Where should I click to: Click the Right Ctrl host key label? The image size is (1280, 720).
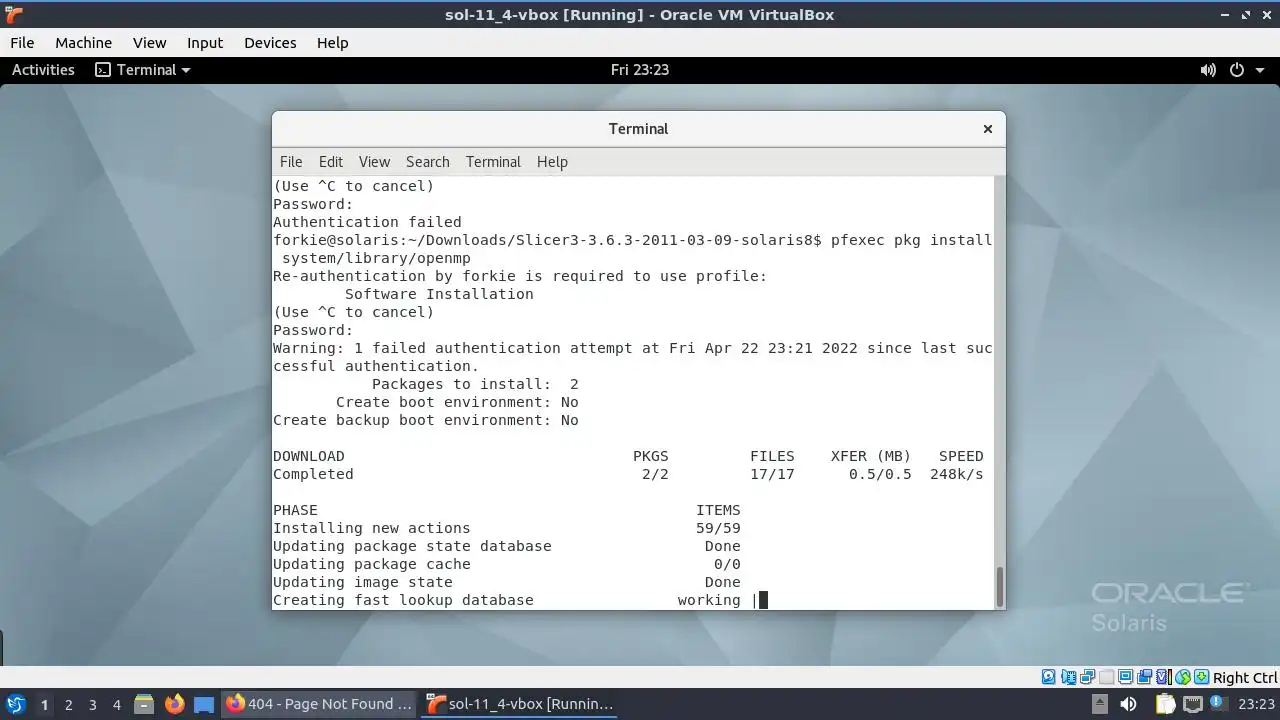pyautogui.click(x=1245, y=677)
